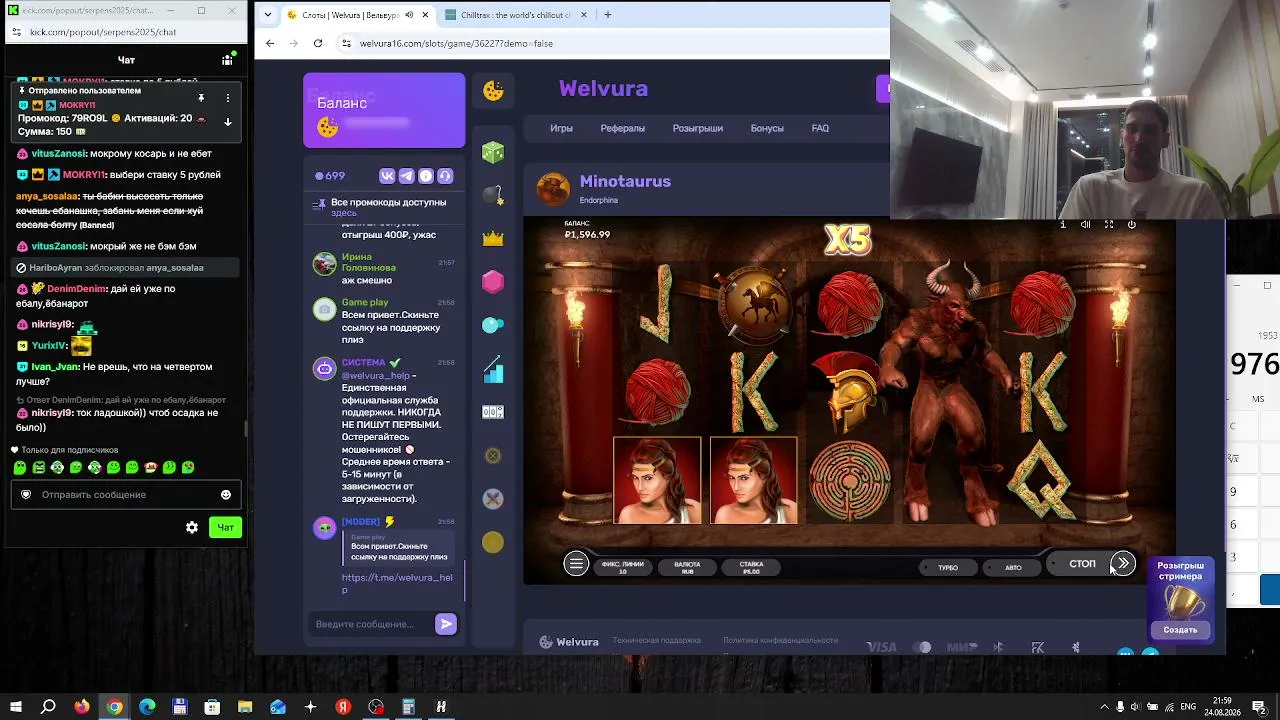1280x720 pixels.
Task: Click the Welvura logo text
Action: [x=603, y=89]
